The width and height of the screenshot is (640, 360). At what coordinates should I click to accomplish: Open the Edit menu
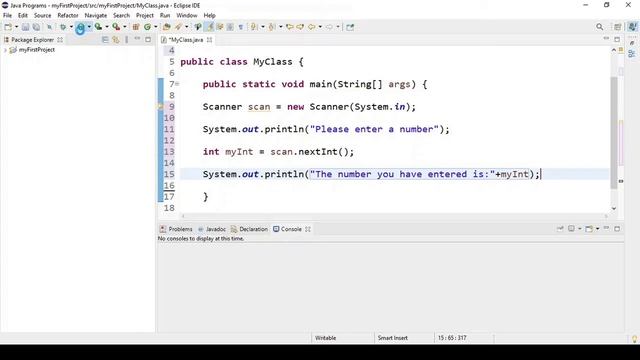tap(22, 16)
